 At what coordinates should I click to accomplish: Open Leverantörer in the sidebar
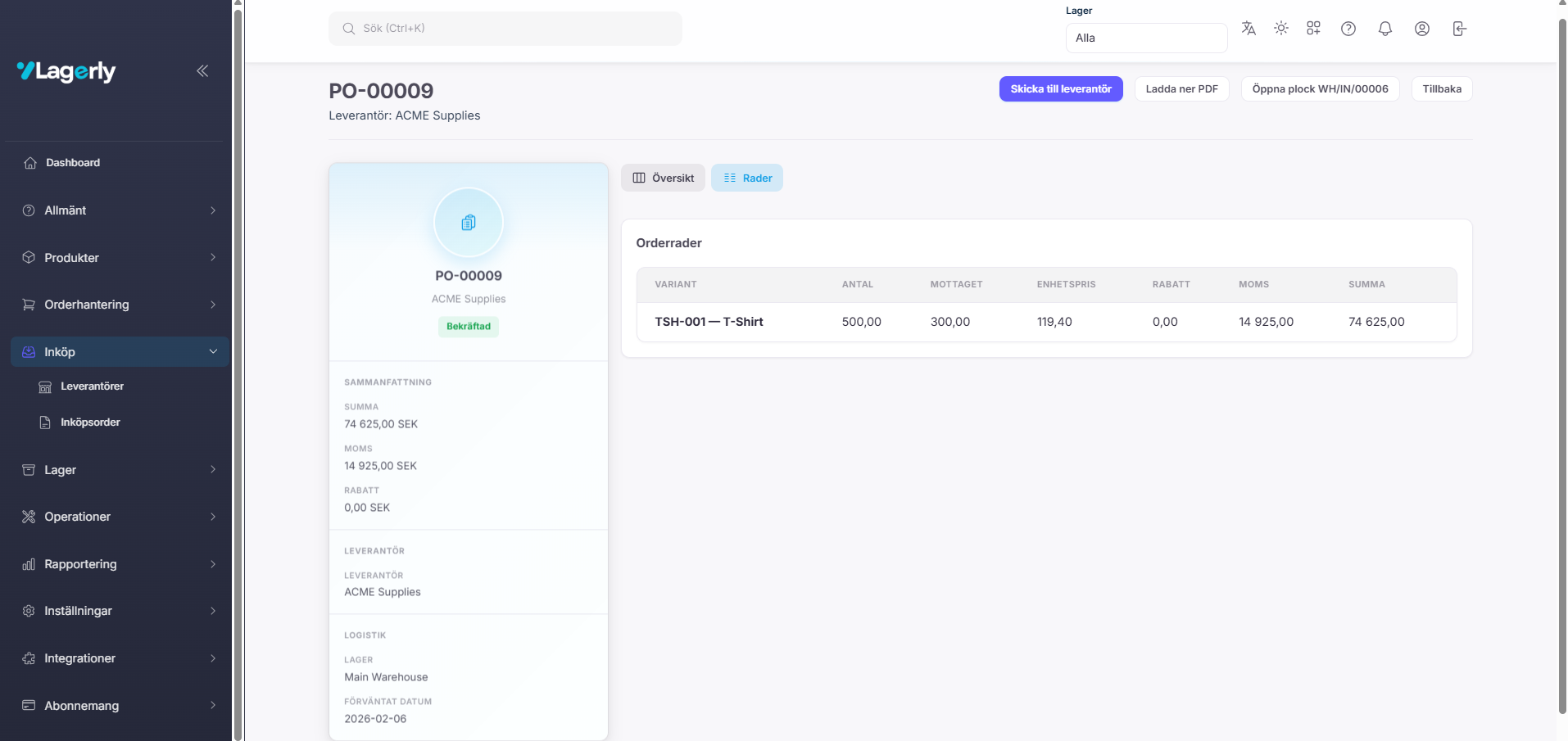coord(92,386)
